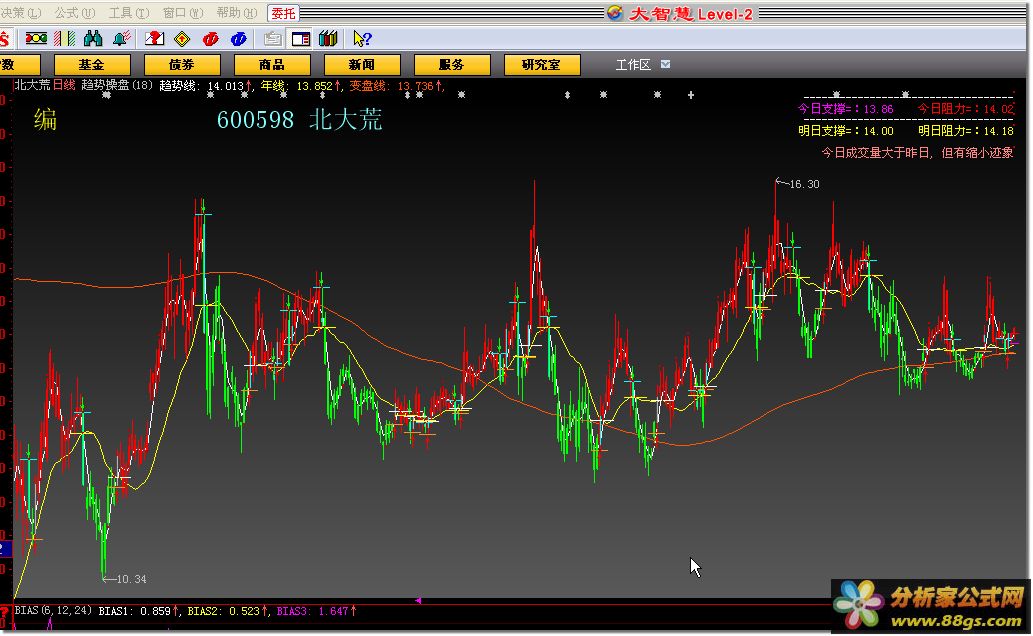Click the 日线 period label
Screen dimensions: 1033x636
tap(64, 85)
